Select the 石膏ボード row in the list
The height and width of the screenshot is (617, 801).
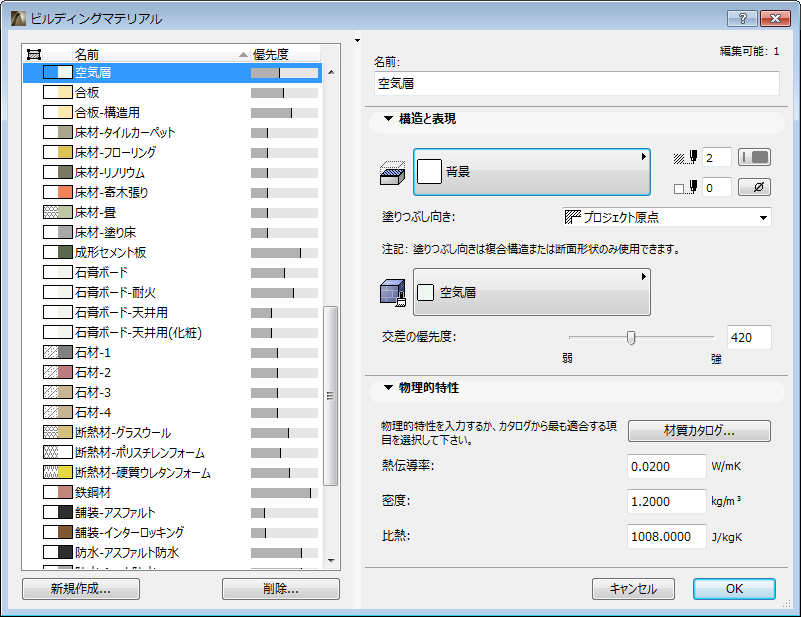172,272
